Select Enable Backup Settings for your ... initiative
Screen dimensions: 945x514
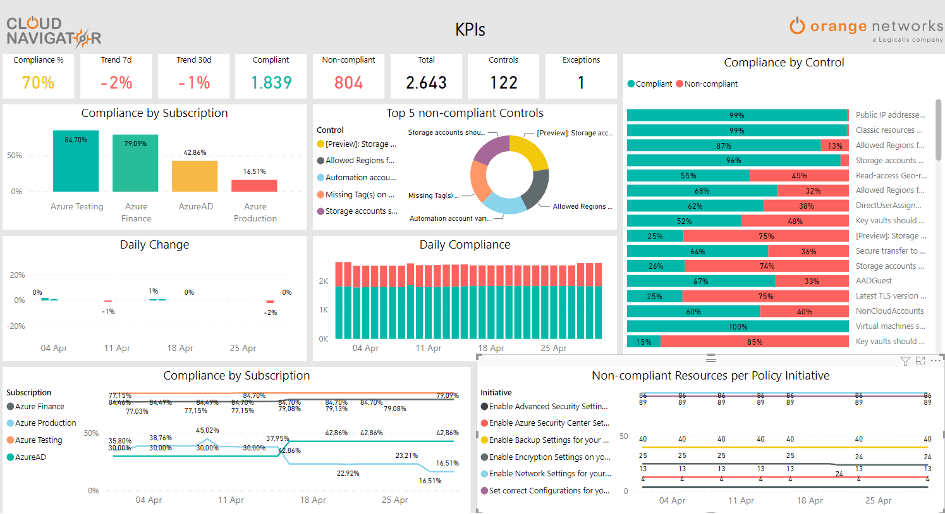pos(545,440)
